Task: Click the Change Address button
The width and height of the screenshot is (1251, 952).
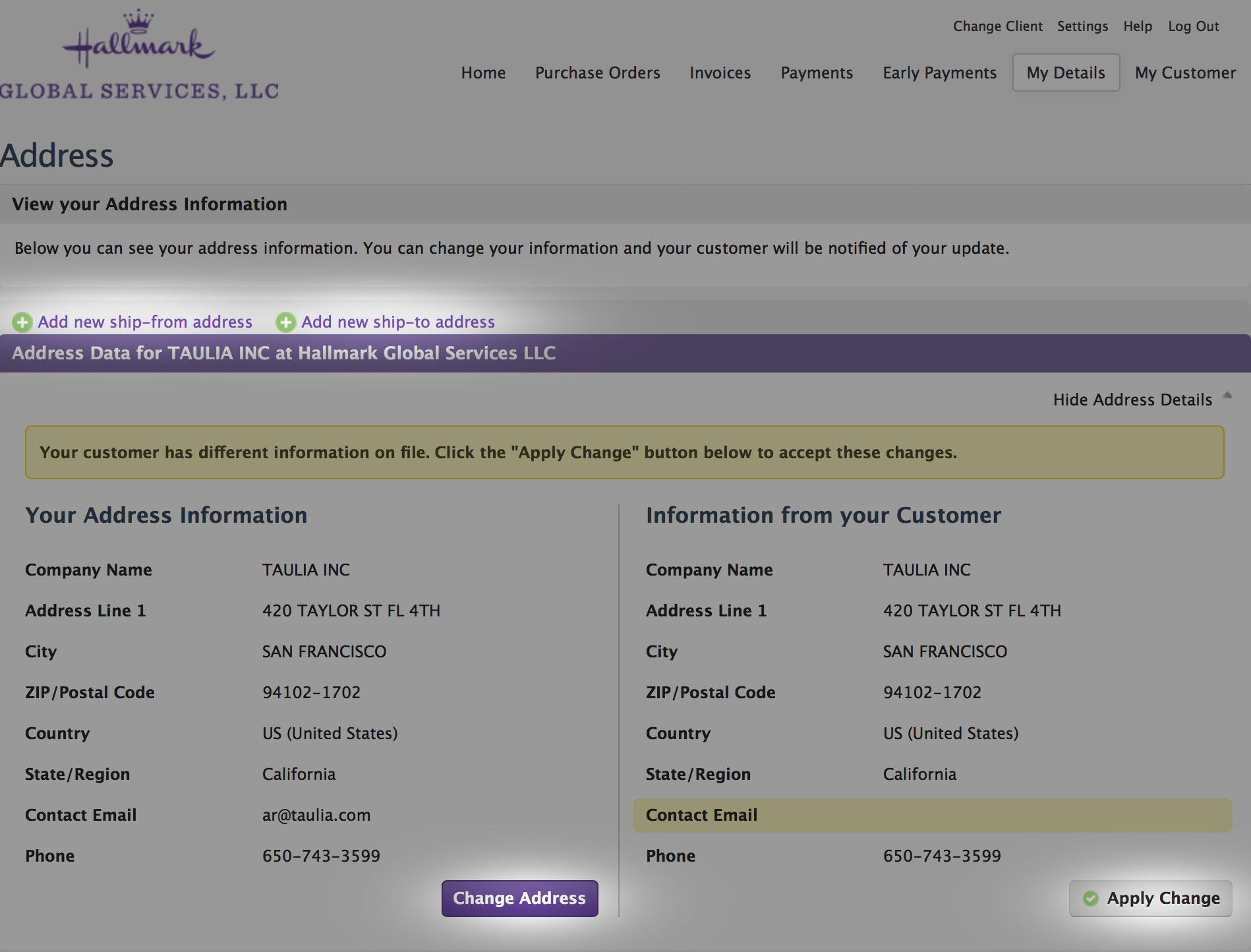Action: (519, 898)
